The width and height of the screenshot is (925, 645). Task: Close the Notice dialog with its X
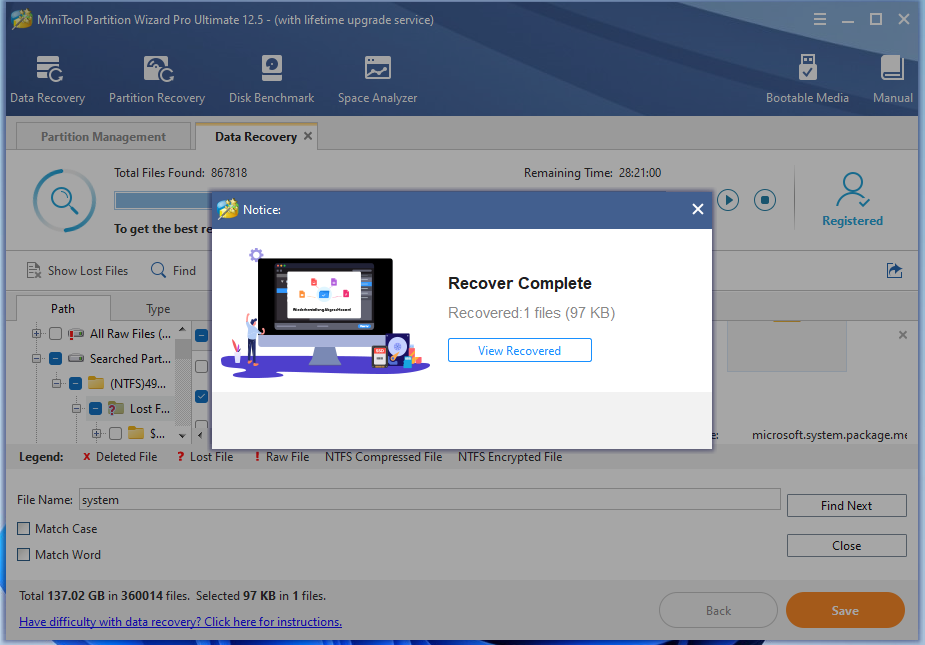[698, 209]
